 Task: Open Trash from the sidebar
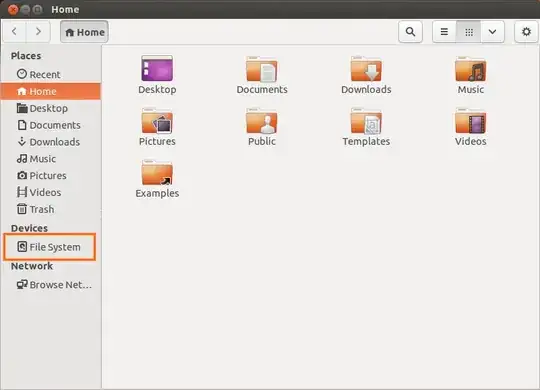click(35, 209)
